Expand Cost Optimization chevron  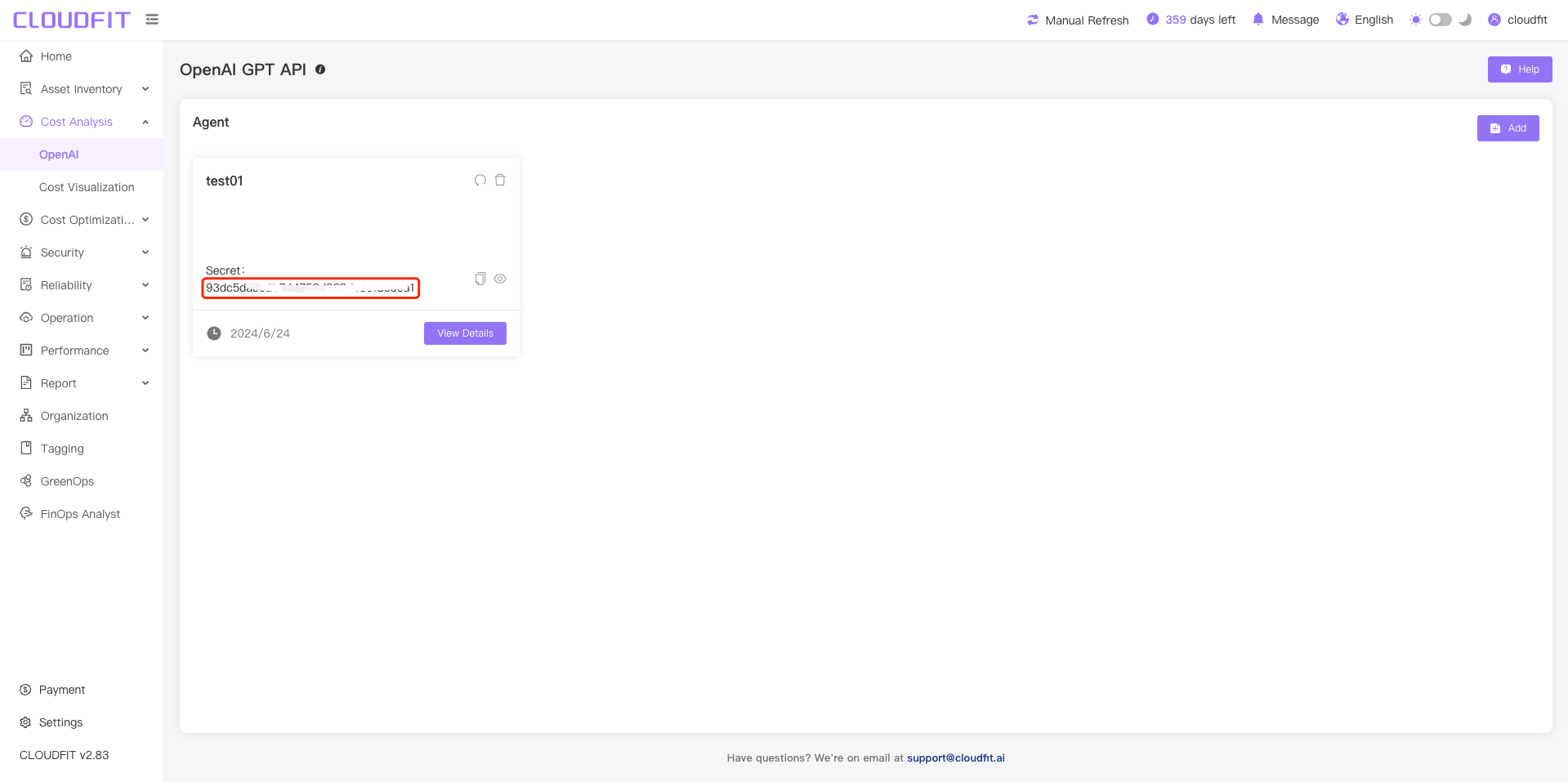(x=145, y=220)
